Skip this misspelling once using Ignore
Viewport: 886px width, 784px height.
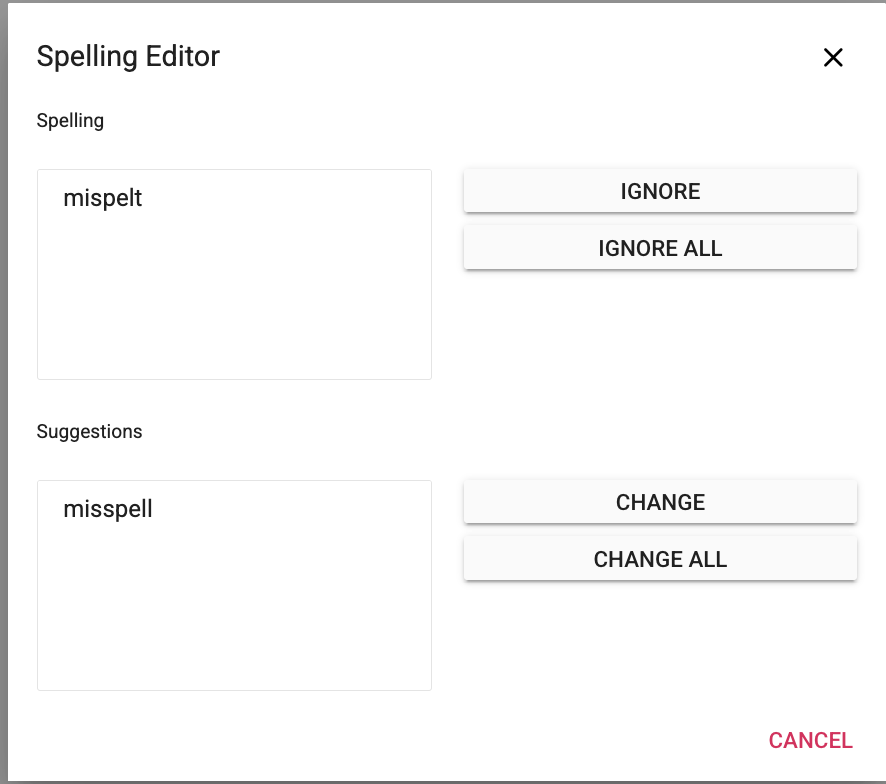pyautogui.click(x=660, y=191)
